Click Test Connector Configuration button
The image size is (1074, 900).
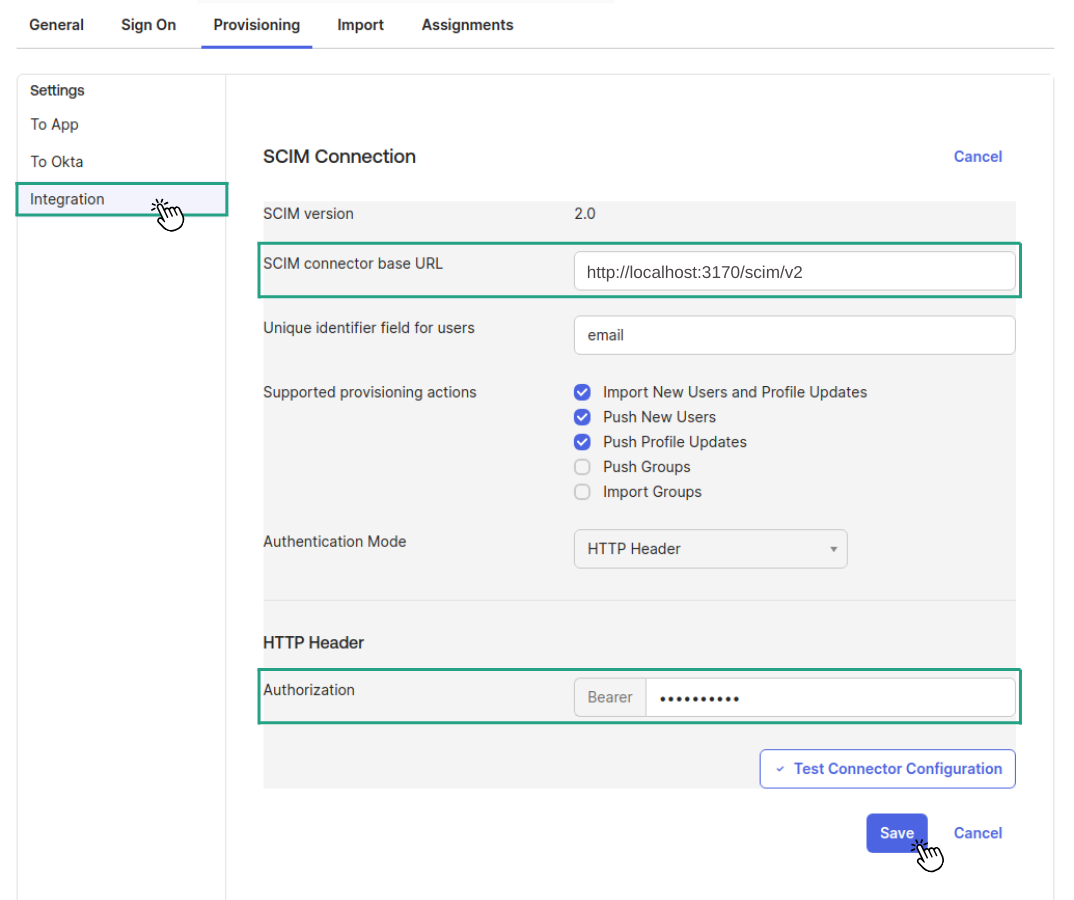(x=887, y=768)
